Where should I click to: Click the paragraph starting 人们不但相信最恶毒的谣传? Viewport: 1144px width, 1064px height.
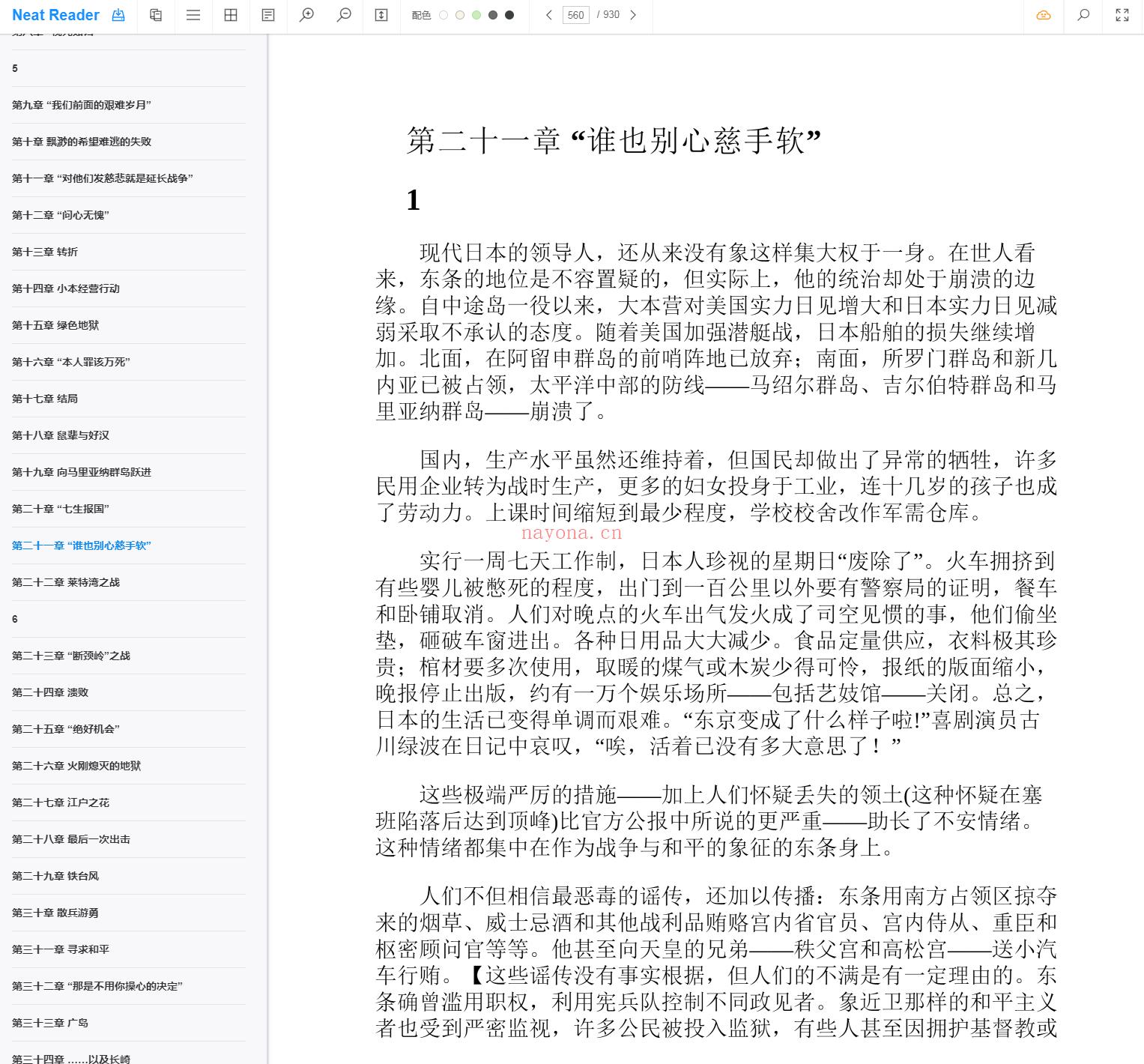pyautogui.click(x=716, y=962)
